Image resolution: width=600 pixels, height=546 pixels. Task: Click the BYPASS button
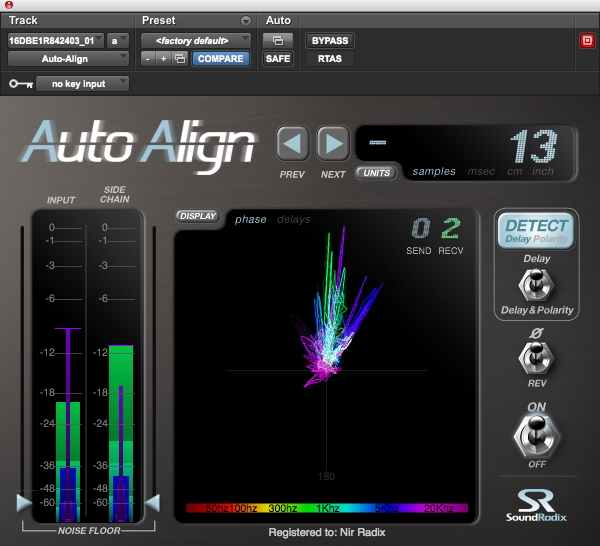(329, 41)
